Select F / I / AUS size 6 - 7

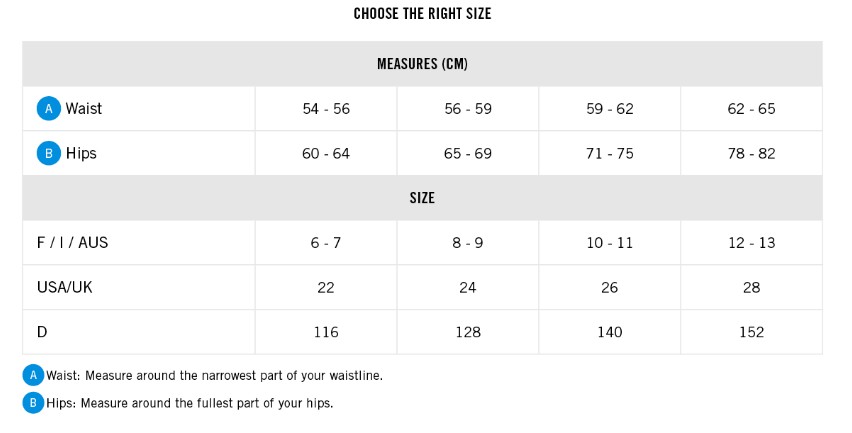326,243
